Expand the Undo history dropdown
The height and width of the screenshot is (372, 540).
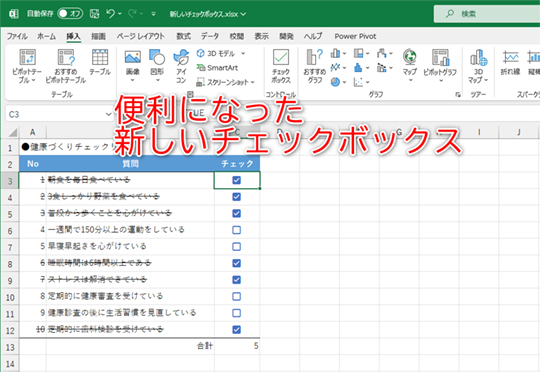coord(120,14)
